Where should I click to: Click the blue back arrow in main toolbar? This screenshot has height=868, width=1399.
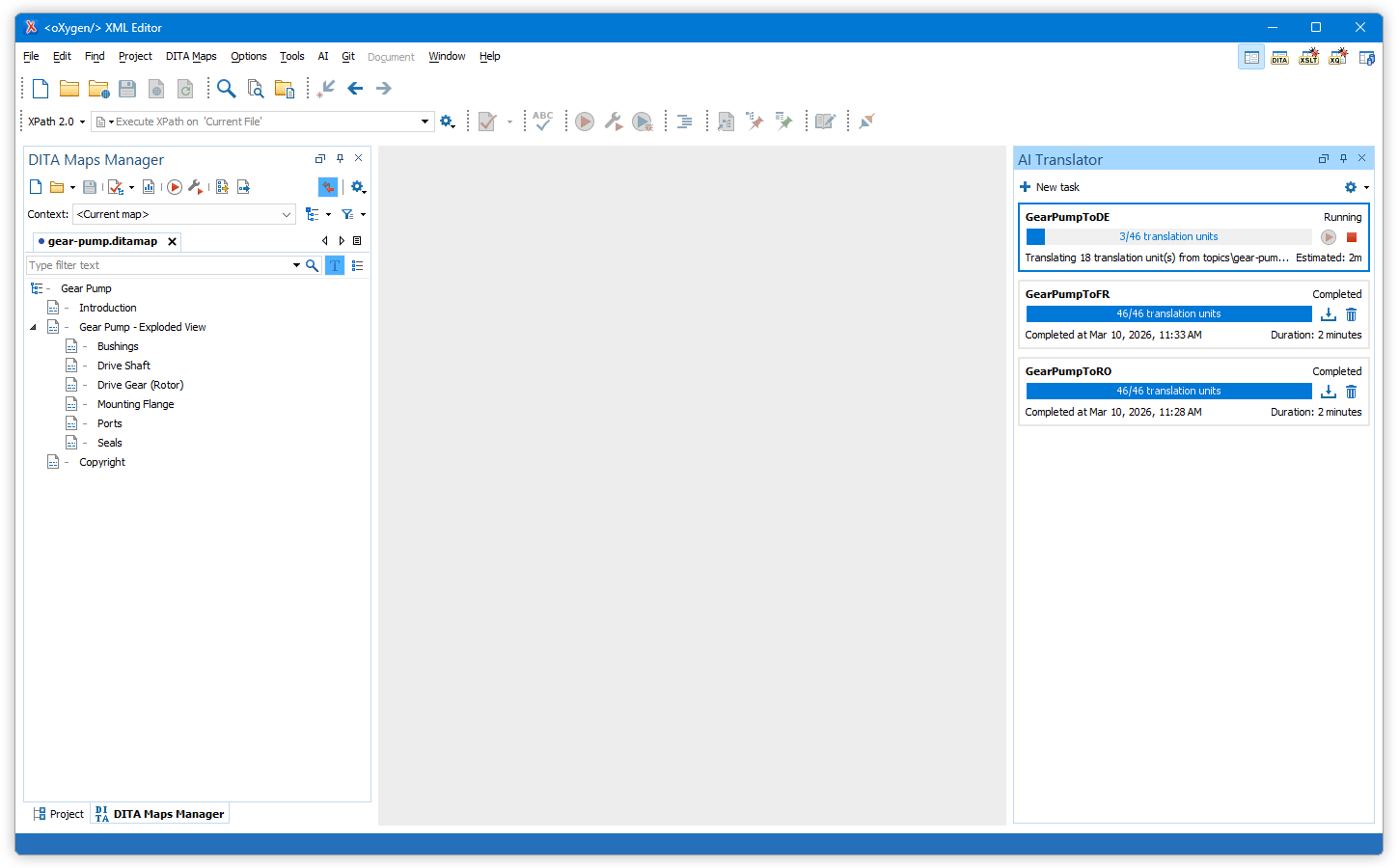pyautogui.click(x=355, y=89)
